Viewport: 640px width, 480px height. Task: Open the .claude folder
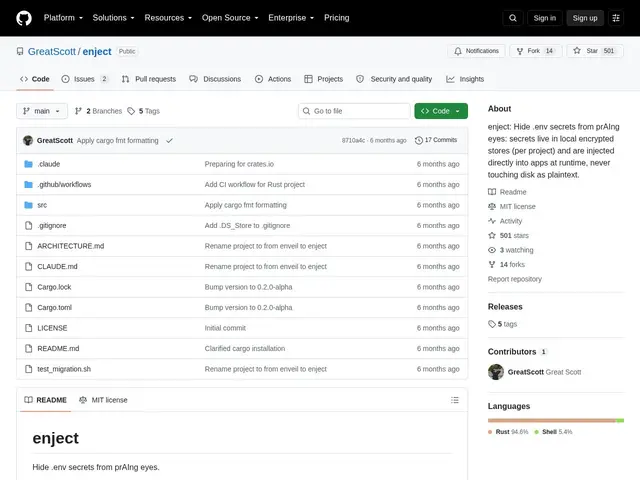pos(49,164)
